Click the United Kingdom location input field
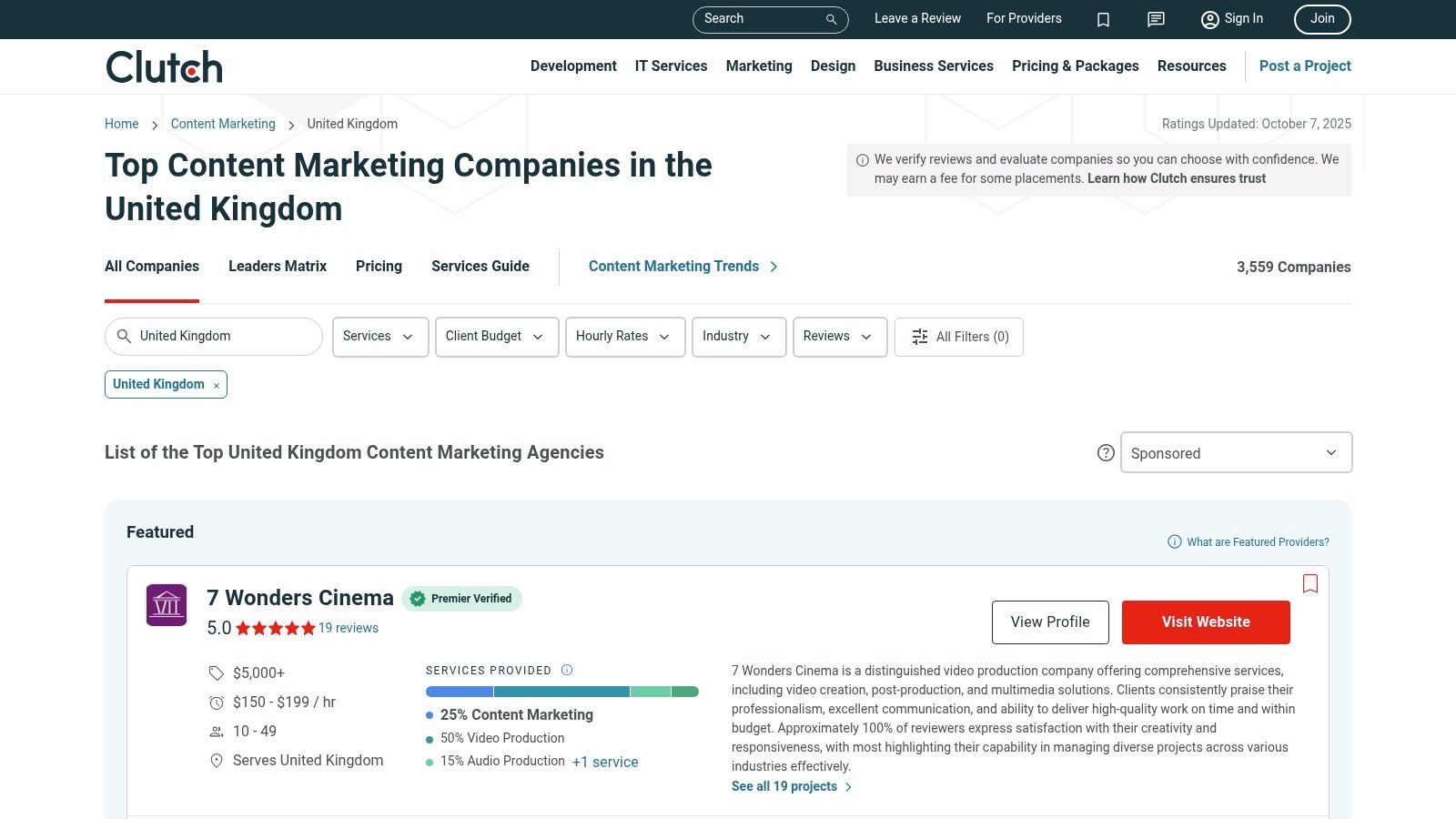Image resolution: width=1456 pixels, height=819 pixels. tap(223, 337)
